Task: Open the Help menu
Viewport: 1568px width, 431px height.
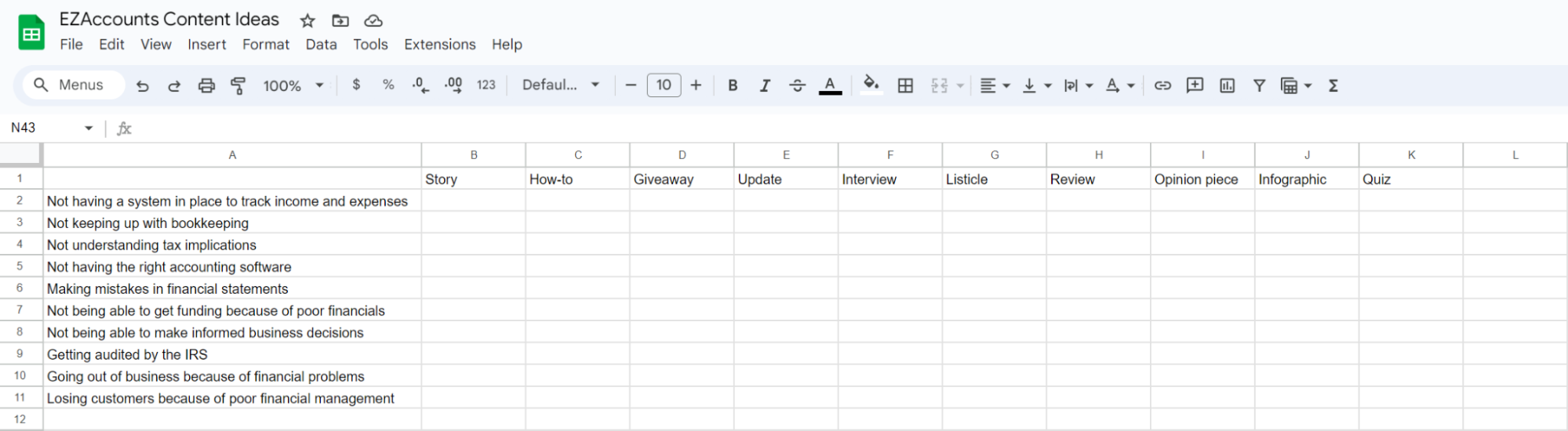Action: pyautogui.click(x=507, y=45)
